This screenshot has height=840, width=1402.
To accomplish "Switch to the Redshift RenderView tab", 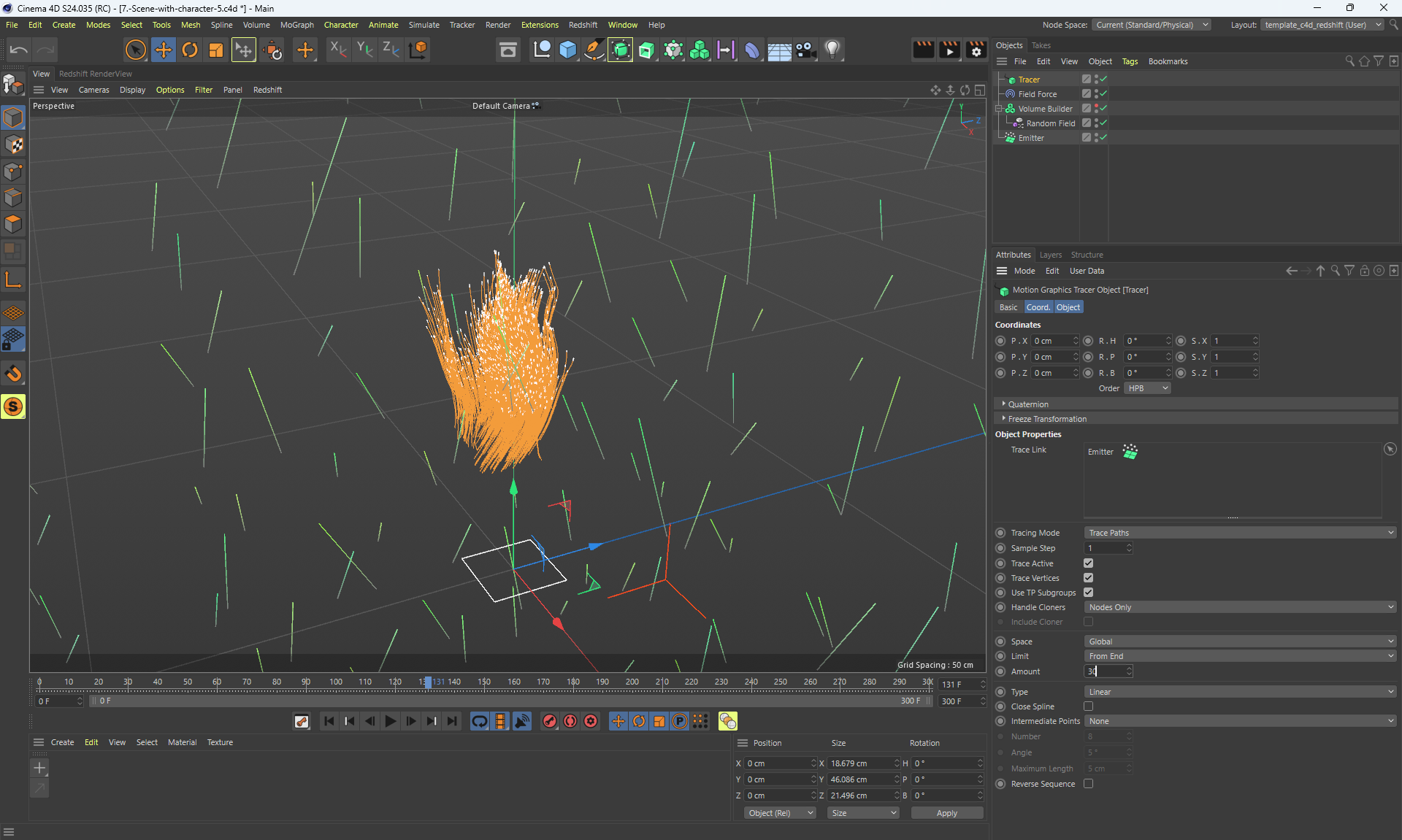I will (96, 74).
